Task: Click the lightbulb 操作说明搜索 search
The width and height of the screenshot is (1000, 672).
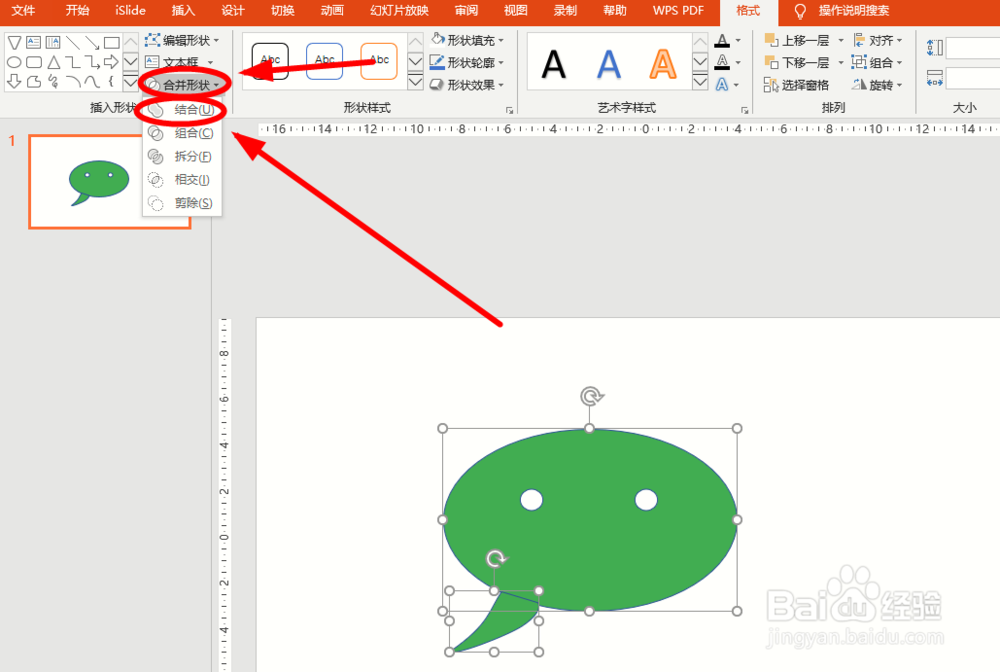Action: coord(841,11)
